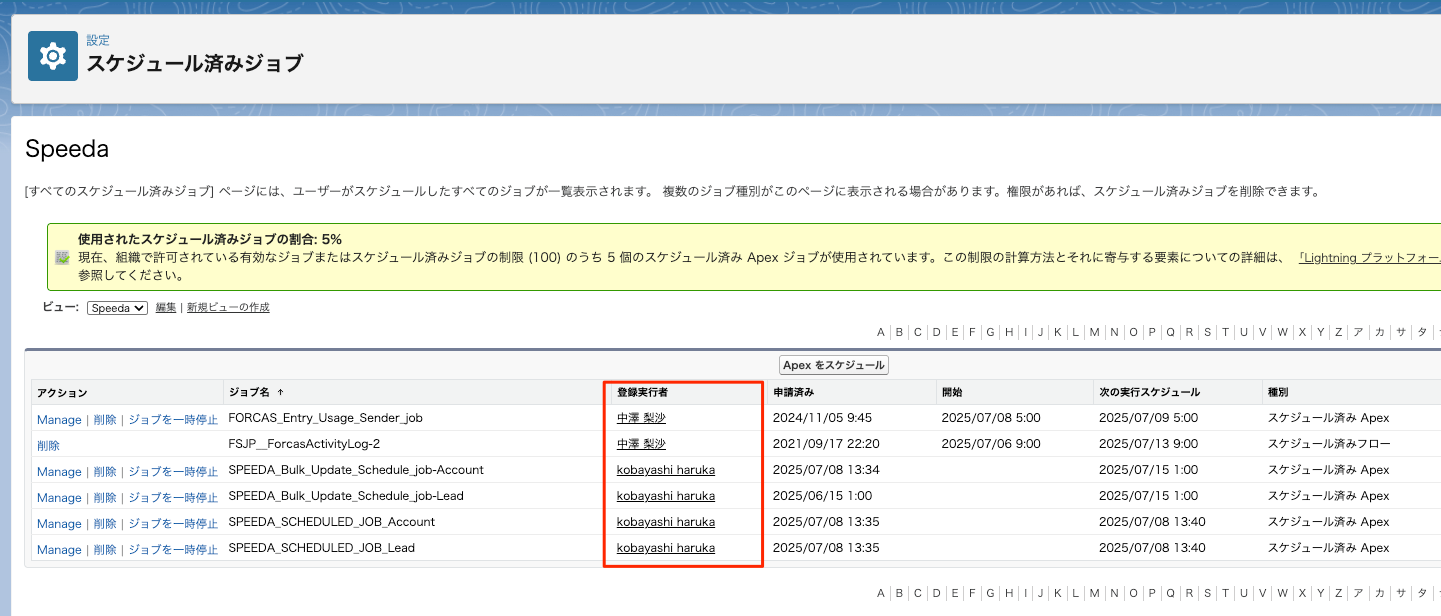Open kobayashi haruka on SPEEDA_SCHEDULED_JOB_Lead row

click(x=665, y=548)
